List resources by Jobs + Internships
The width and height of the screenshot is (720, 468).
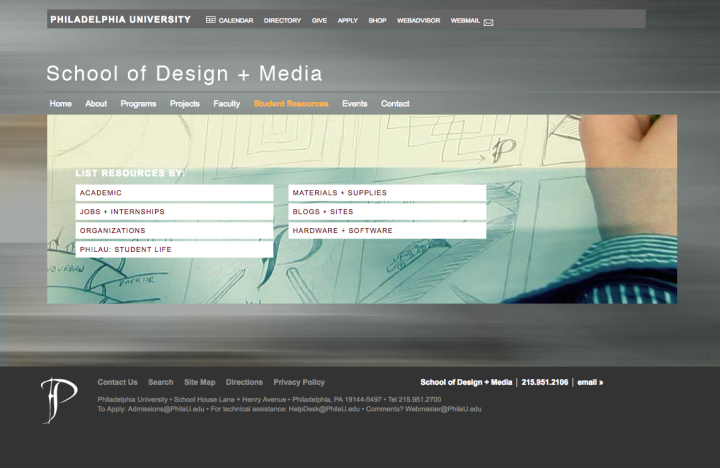click(x=174, y=212)
